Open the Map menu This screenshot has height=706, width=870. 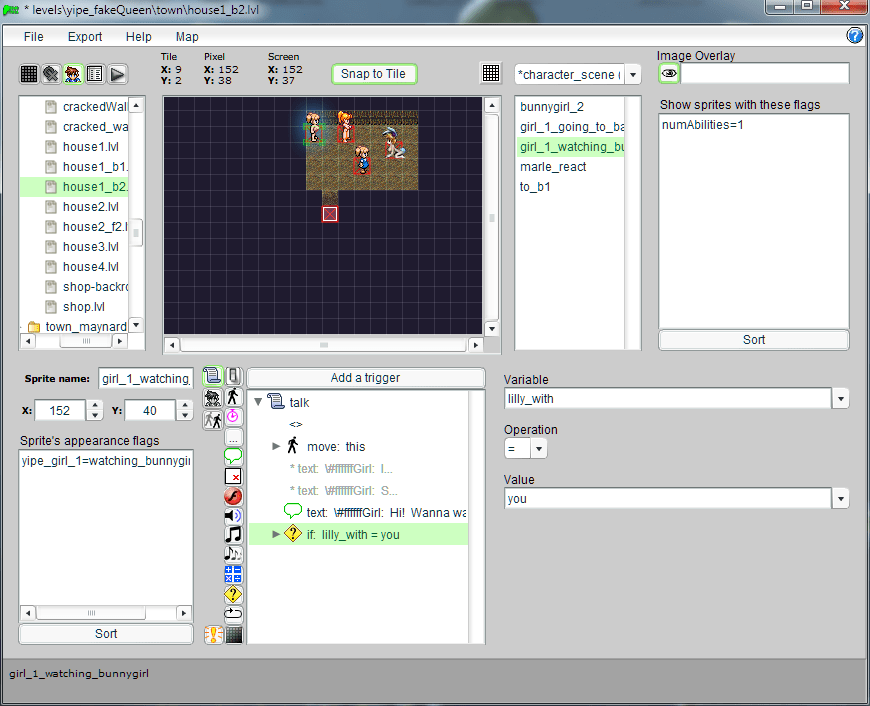[187, 37]
